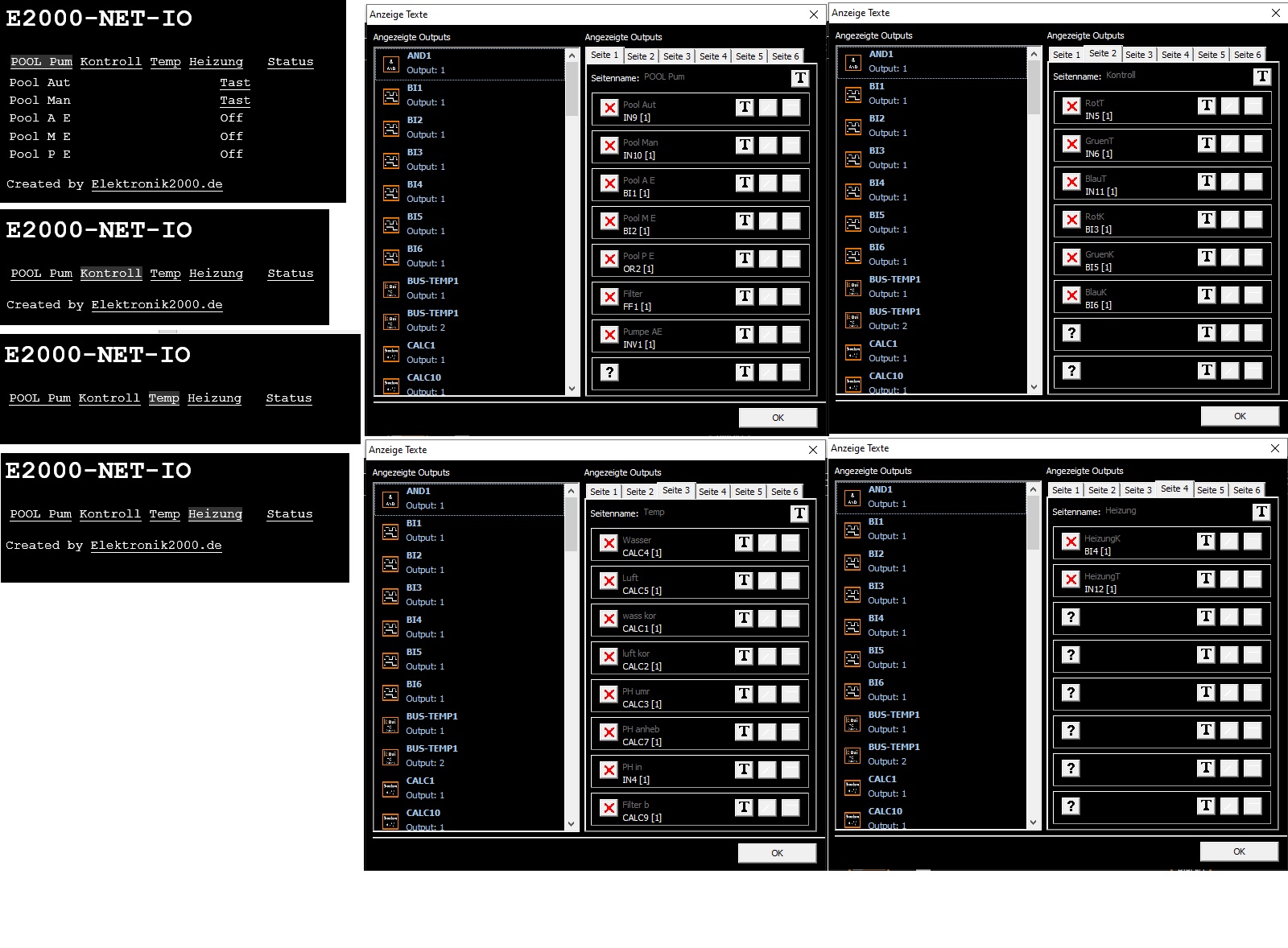This screenshot has width=1288, height=948.
Task: Click the red X beside Pool Aut
Action: [609, 108]
